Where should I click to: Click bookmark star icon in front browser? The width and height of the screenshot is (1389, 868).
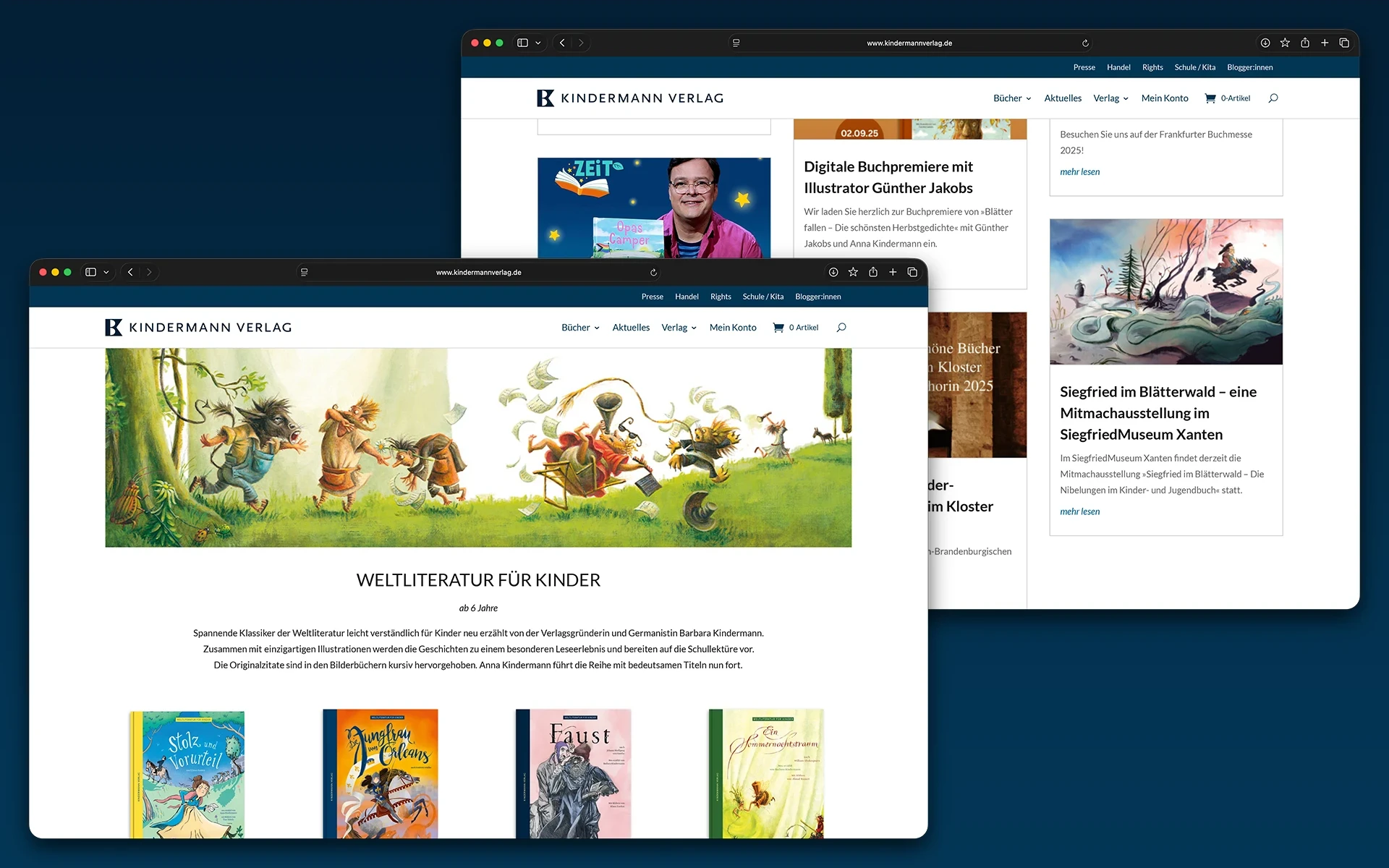pyautogui.click(x=853, y=272)
